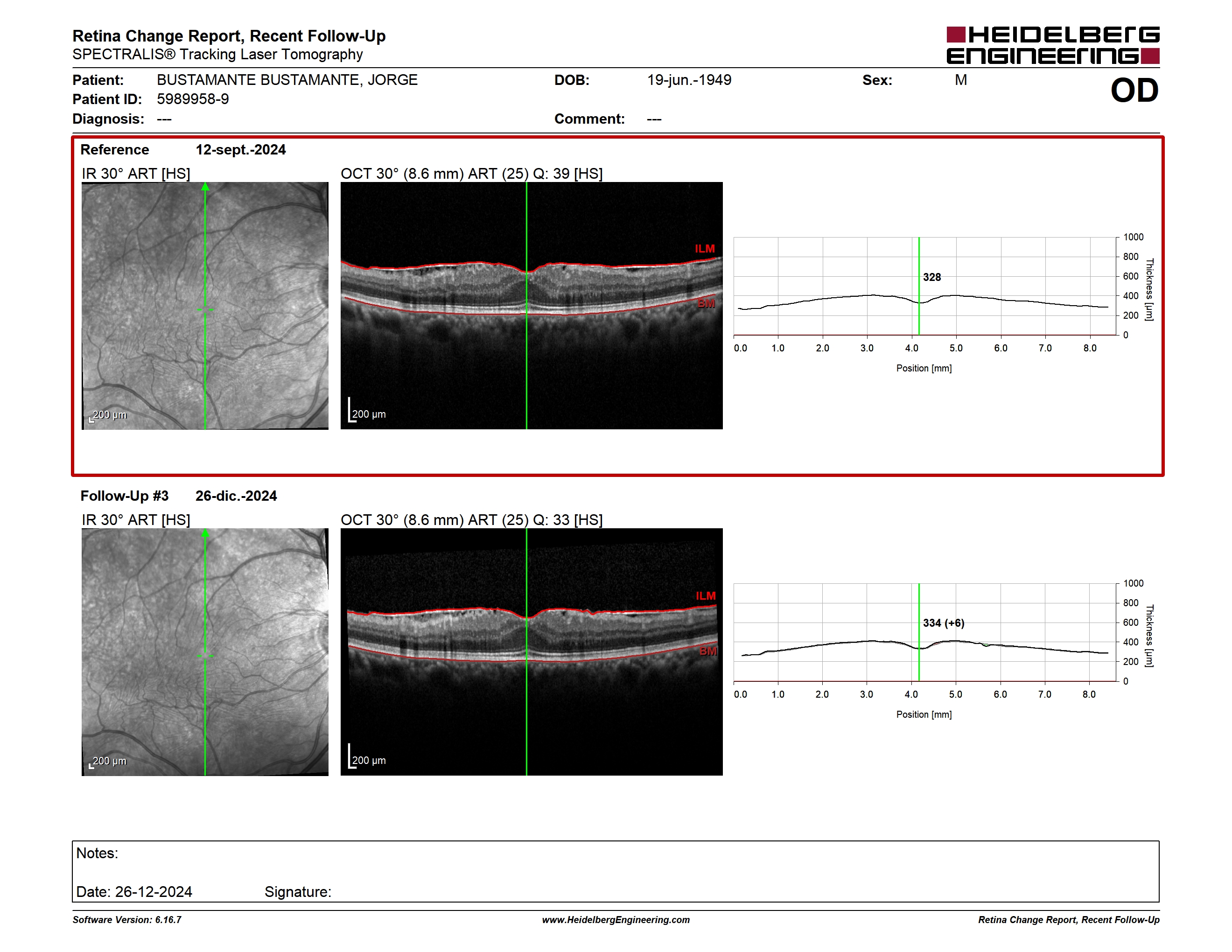
Task: Click the Sex value M
Action: coord(961,80)
